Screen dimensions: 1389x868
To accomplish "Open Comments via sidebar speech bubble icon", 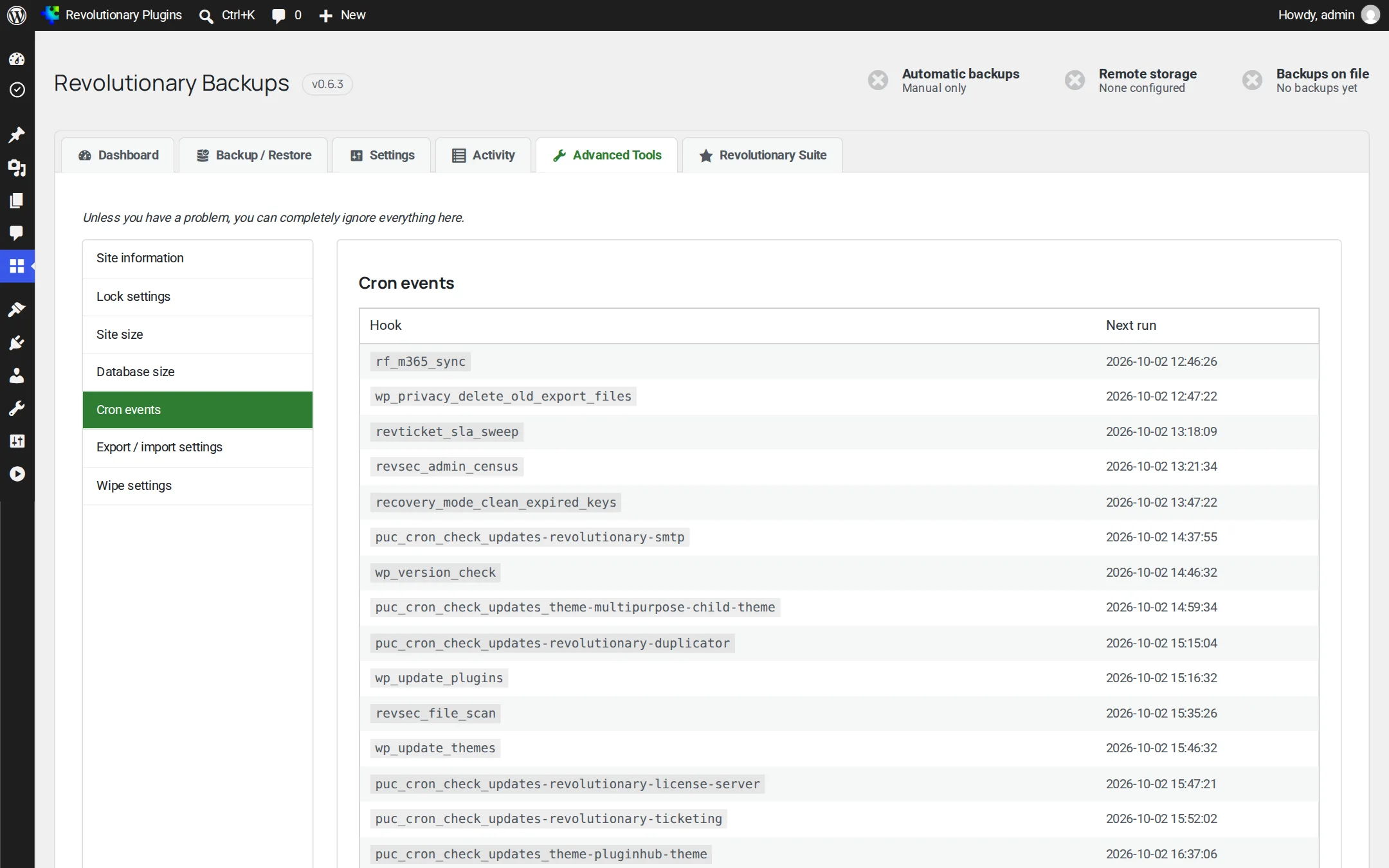I will coord(17,232).
